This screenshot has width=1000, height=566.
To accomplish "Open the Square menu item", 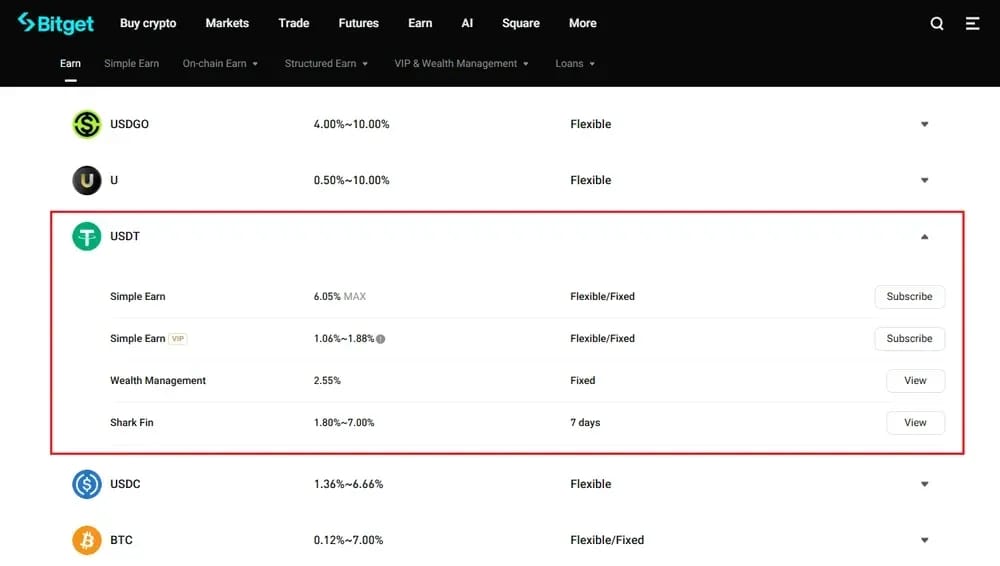I will (520, 23).
